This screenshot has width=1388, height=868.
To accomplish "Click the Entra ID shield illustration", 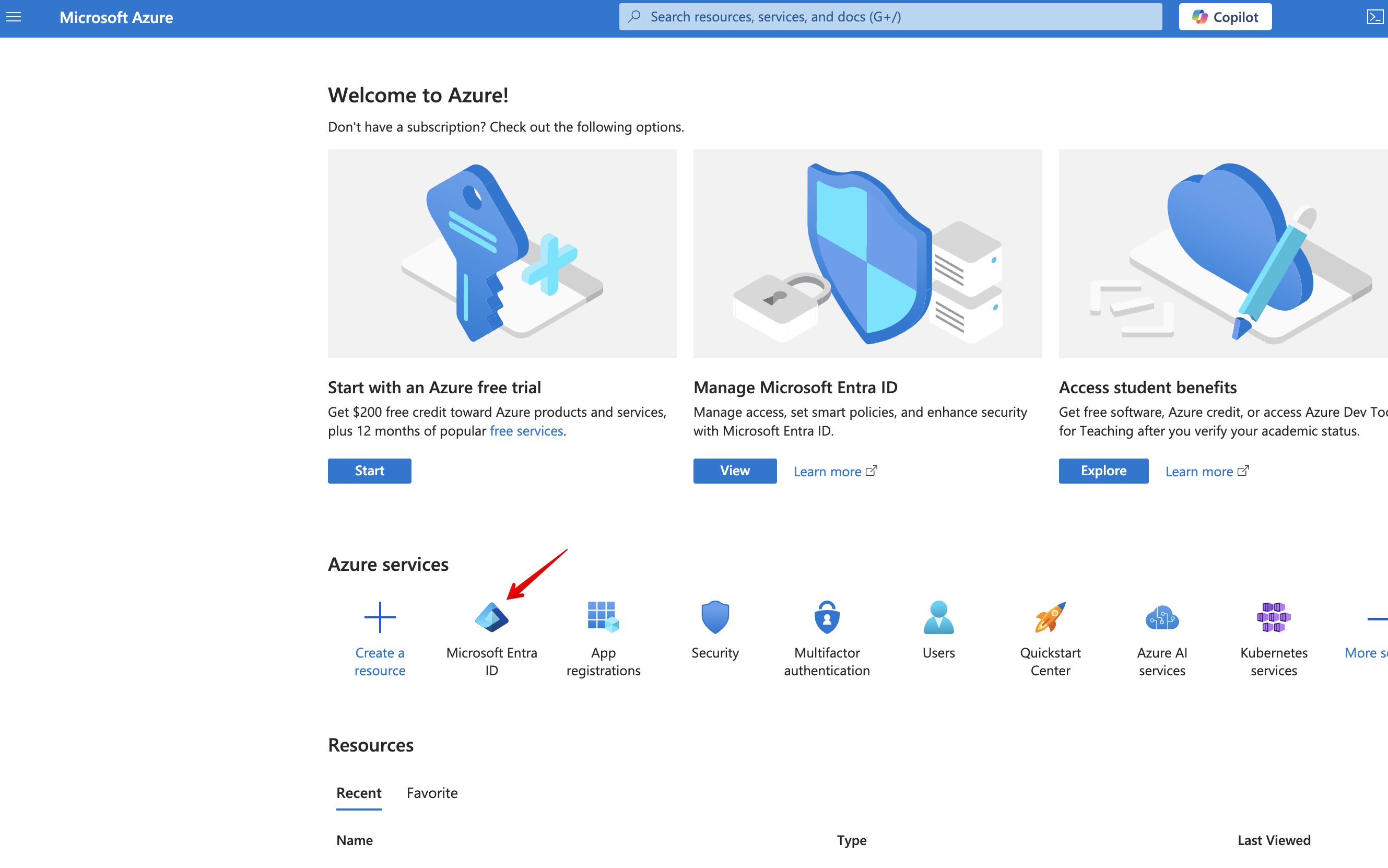I will pos(867,253).
